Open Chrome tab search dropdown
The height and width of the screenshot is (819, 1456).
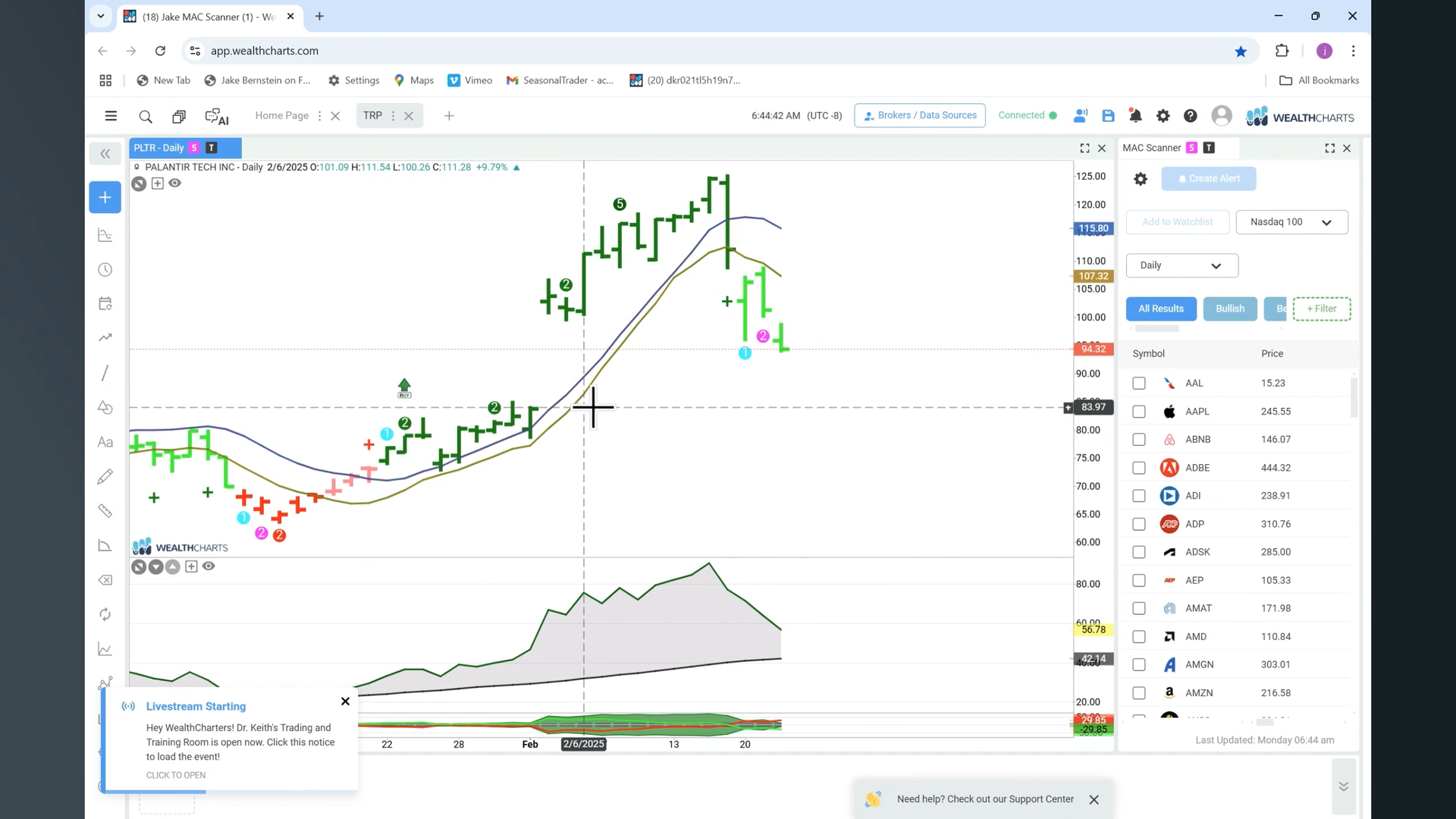100,16
